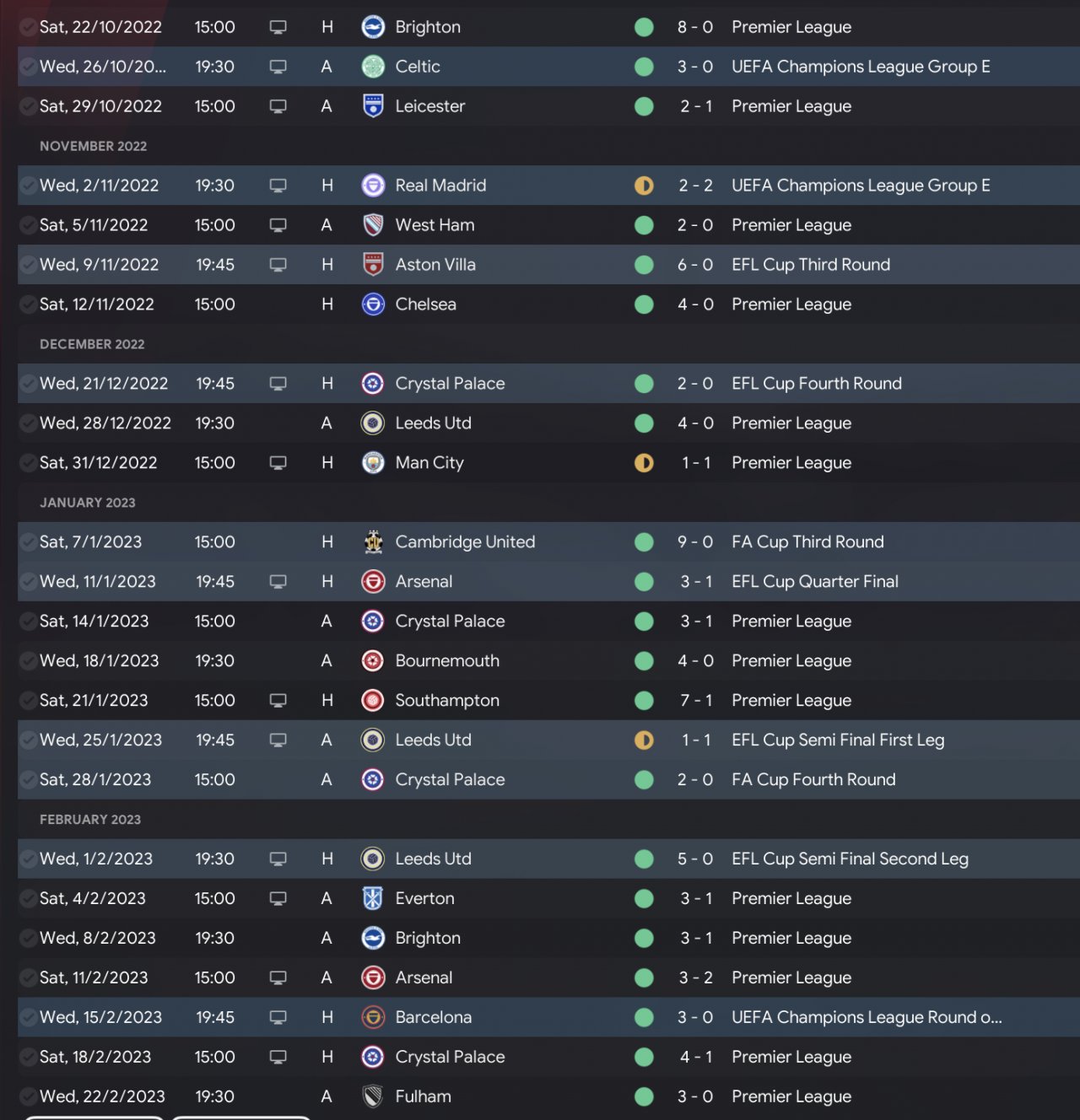The height and width of the screenshot is (1120, 1080).
Task: Click the FA Cup Third Round competition link
Action: coord(807,542)
